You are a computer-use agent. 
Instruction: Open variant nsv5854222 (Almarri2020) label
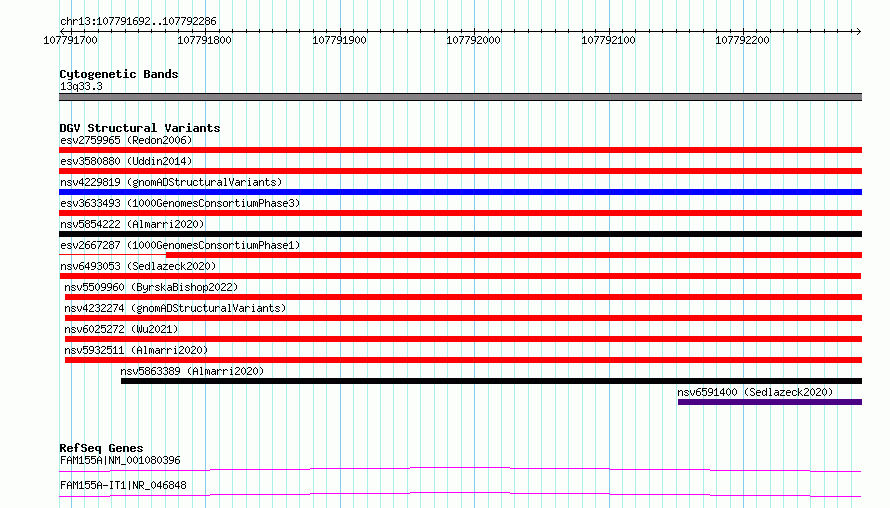pos(132,224)
